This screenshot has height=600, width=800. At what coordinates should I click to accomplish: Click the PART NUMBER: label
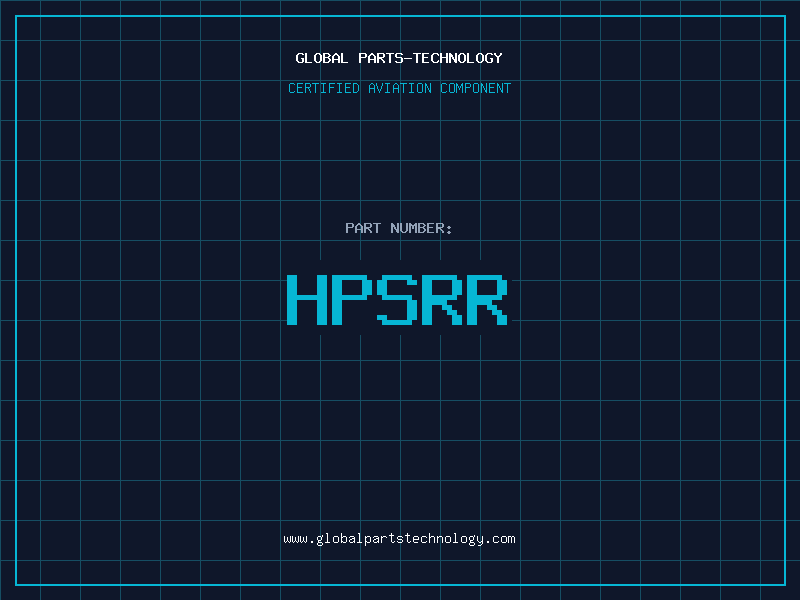[399, 228]
